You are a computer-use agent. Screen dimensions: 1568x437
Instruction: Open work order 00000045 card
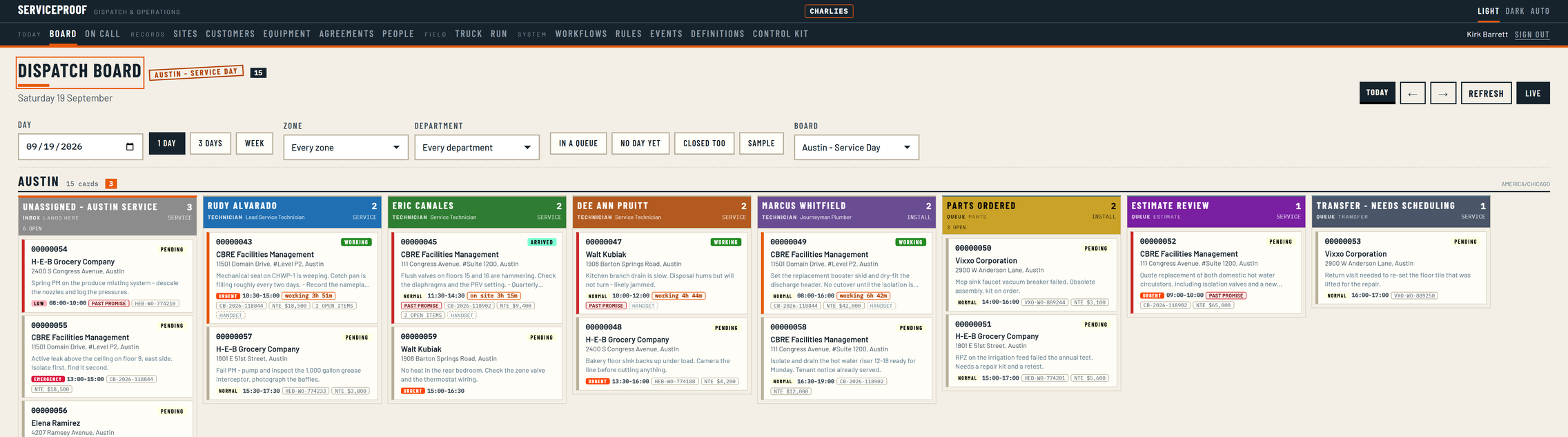pos(478,278)
